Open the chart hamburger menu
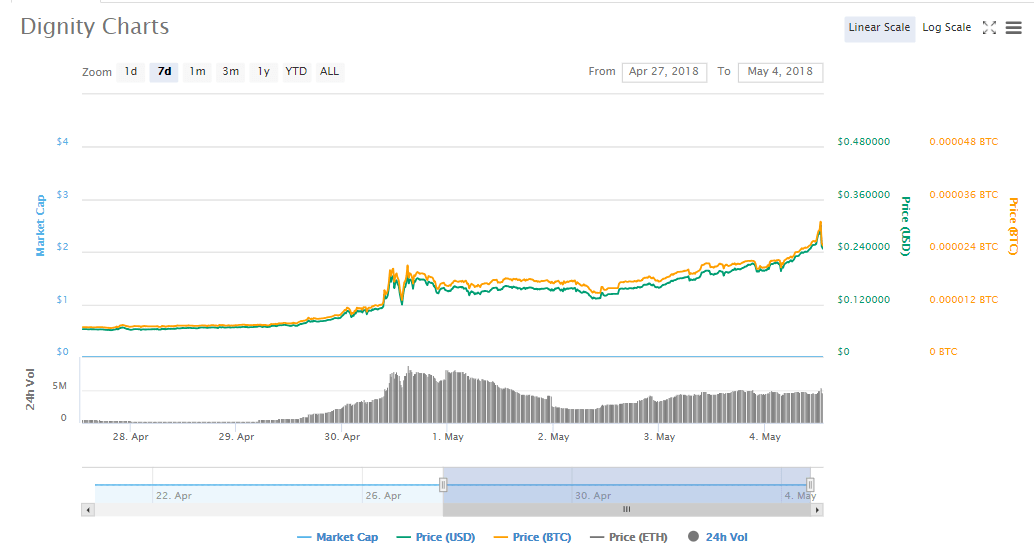 (x=1014, y=28)
